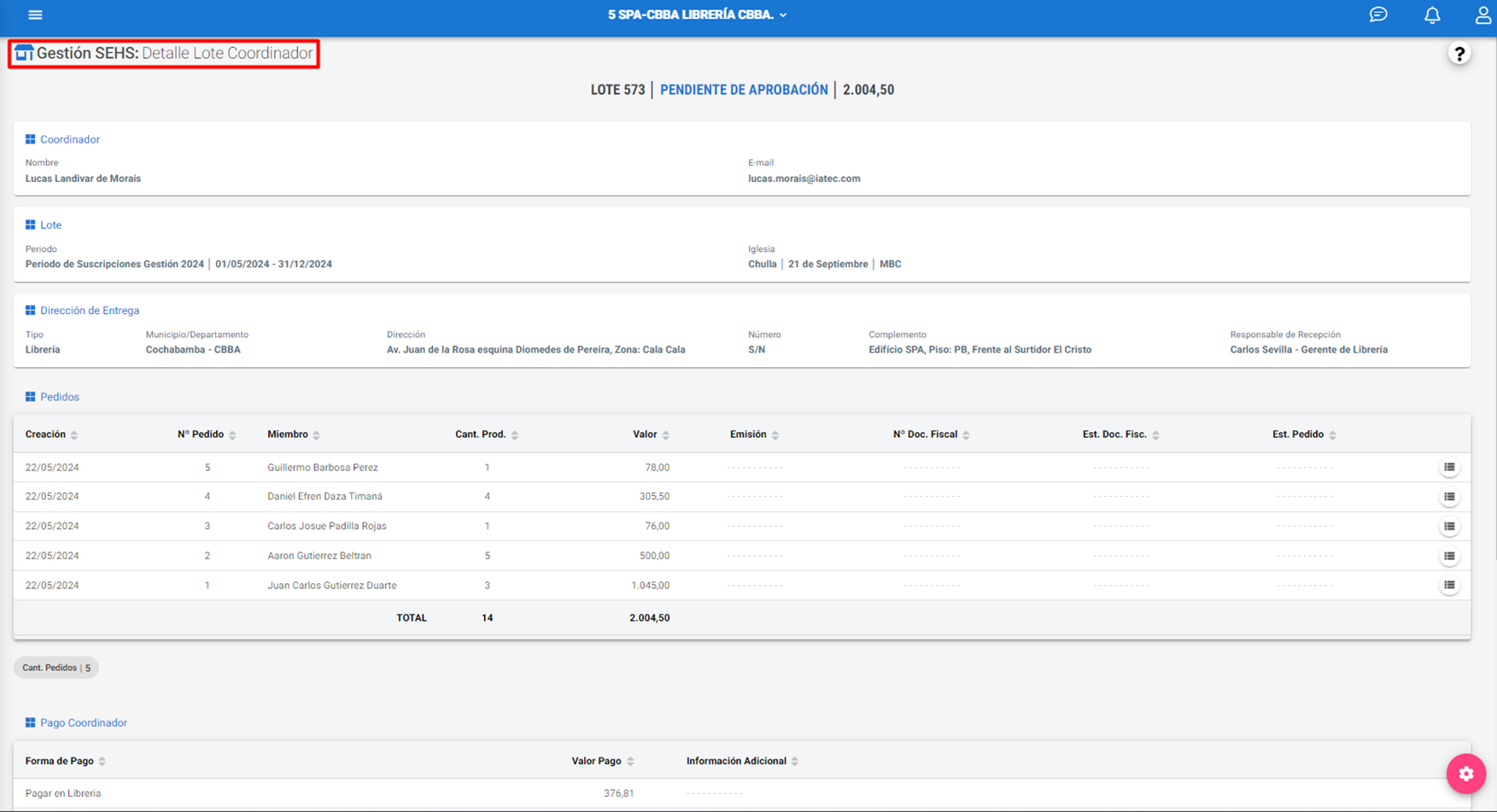Click the Coordinador section grid icon
Screen dimensions: 1497x812
click(30, 139)
